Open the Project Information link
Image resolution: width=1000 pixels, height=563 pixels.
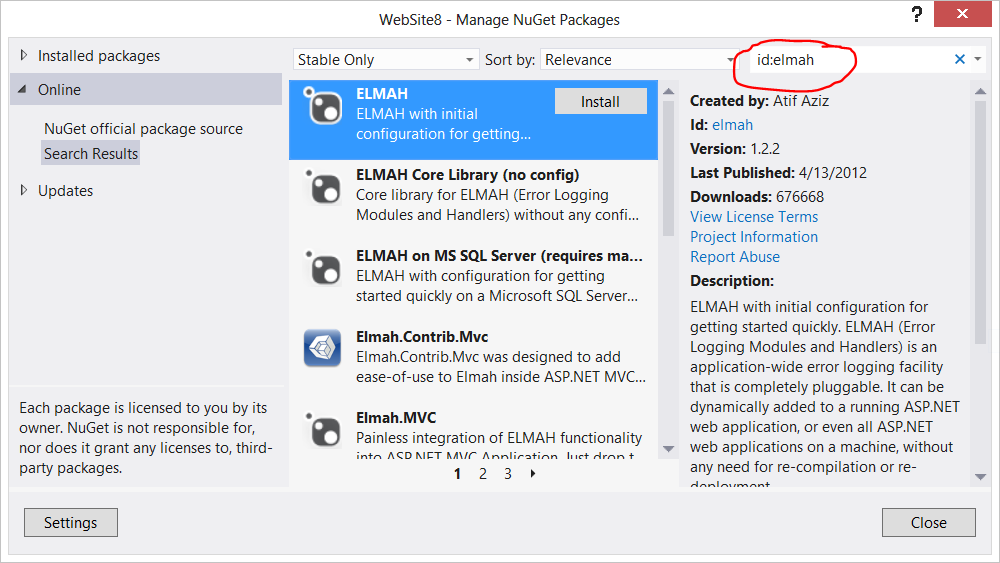click(753, 237)
